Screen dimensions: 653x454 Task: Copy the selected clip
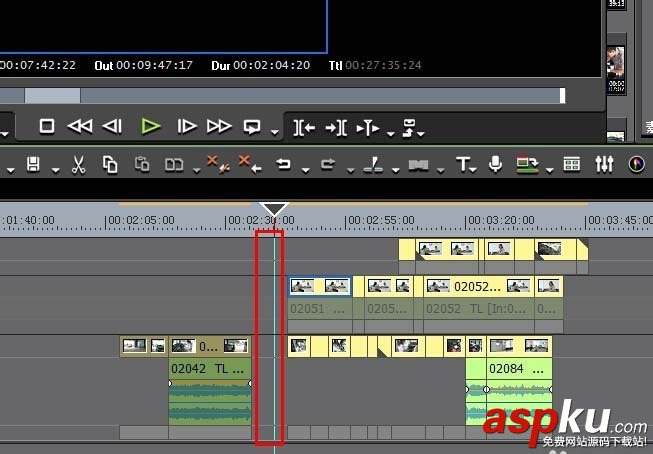[x=110, y=165]
